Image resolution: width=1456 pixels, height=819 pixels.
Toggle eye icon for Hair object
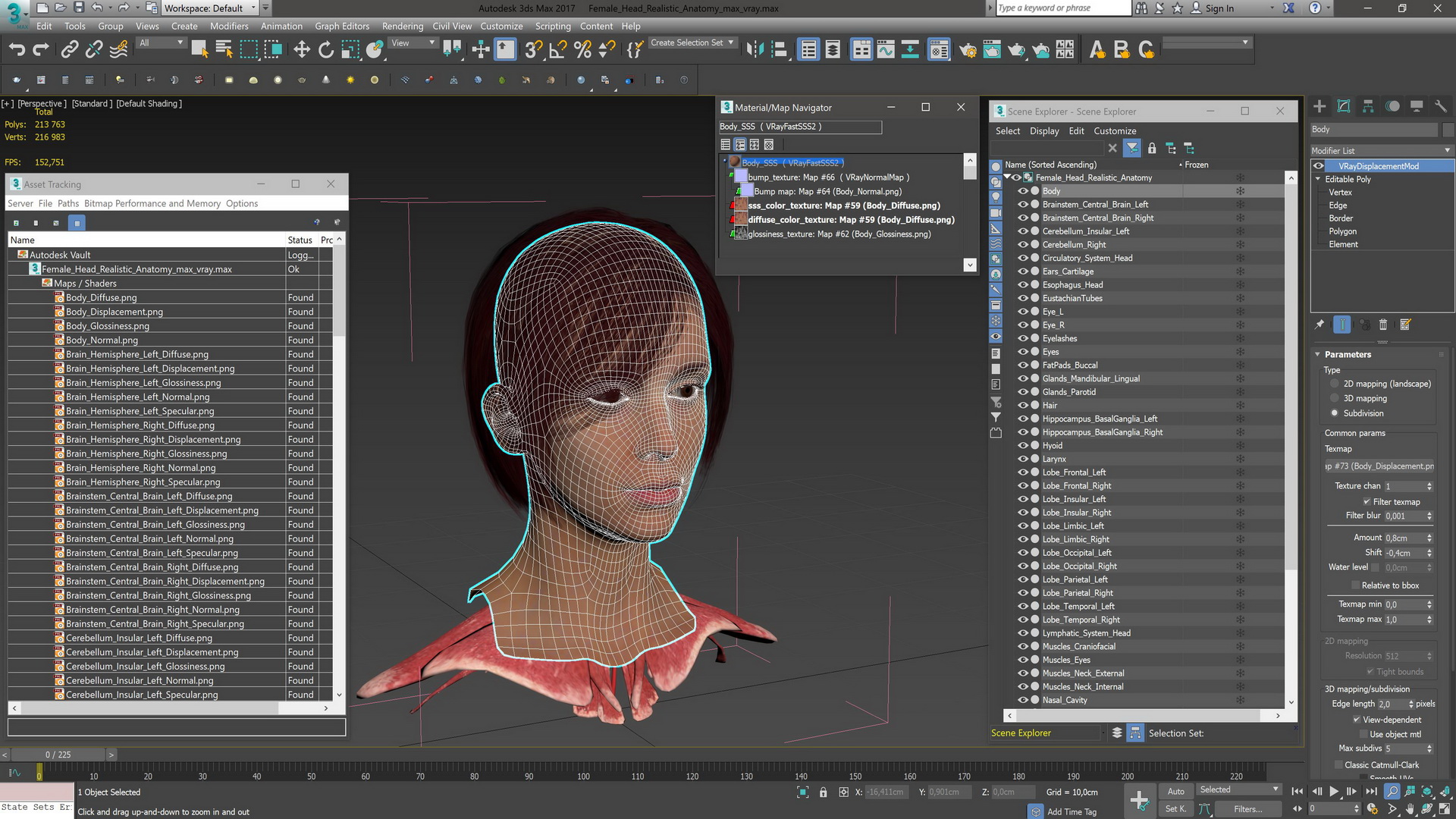point(1023,405)
